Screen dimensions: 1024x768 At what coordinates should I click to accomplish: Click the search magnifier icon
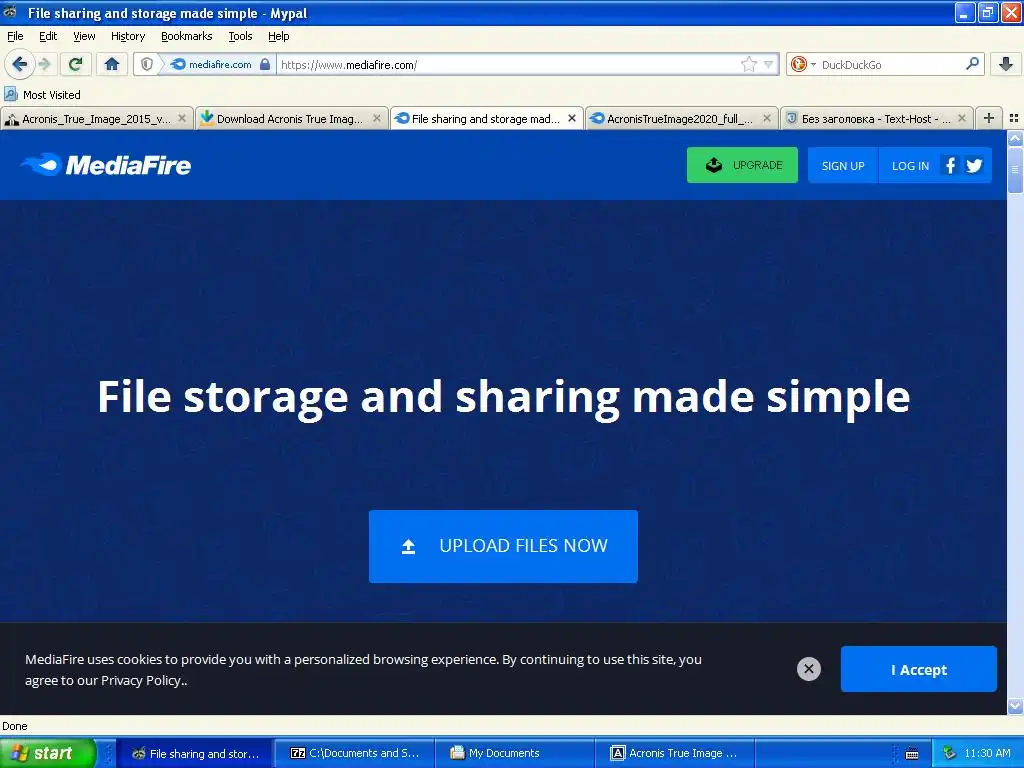click(x=972, y=64)
